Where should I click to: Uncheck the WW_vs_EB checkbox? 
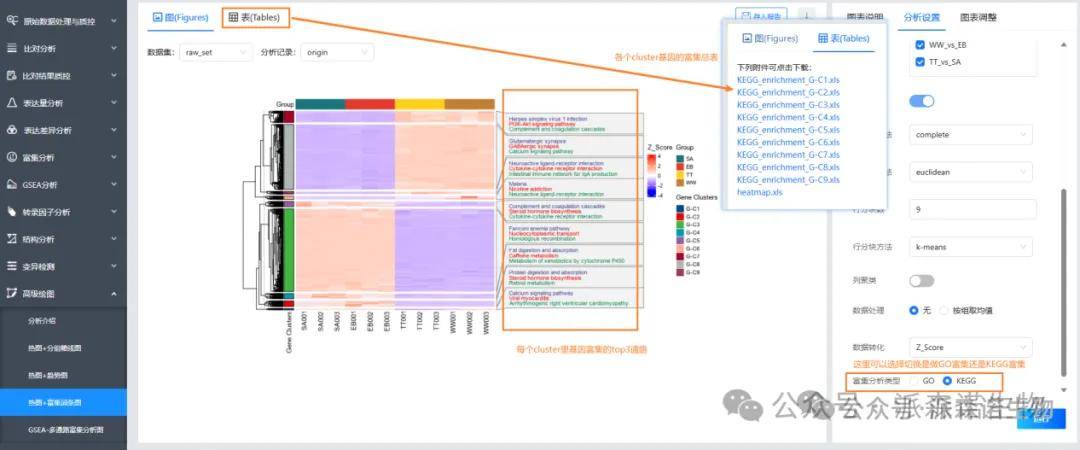[x=921, y=45]
